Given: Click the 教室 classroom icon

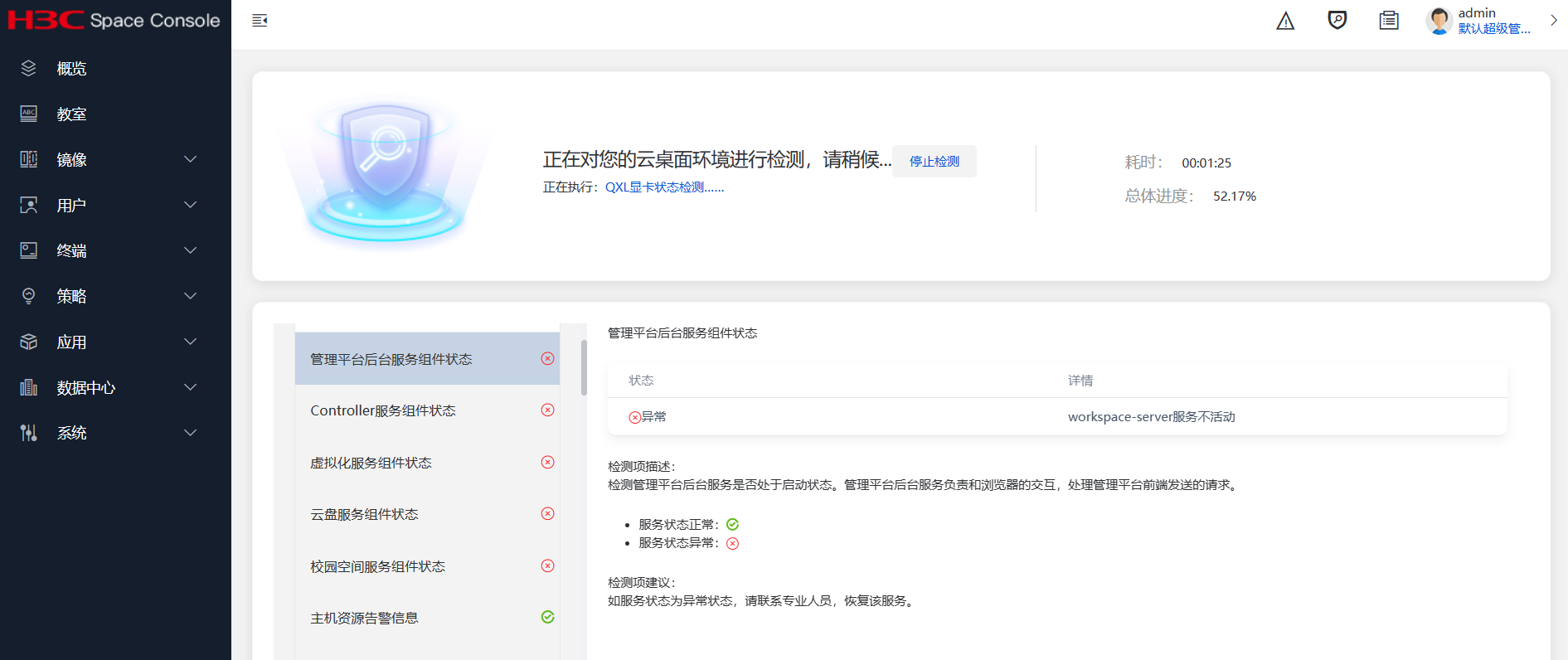Looking at the screenshot, I should (x=29, y=114).
